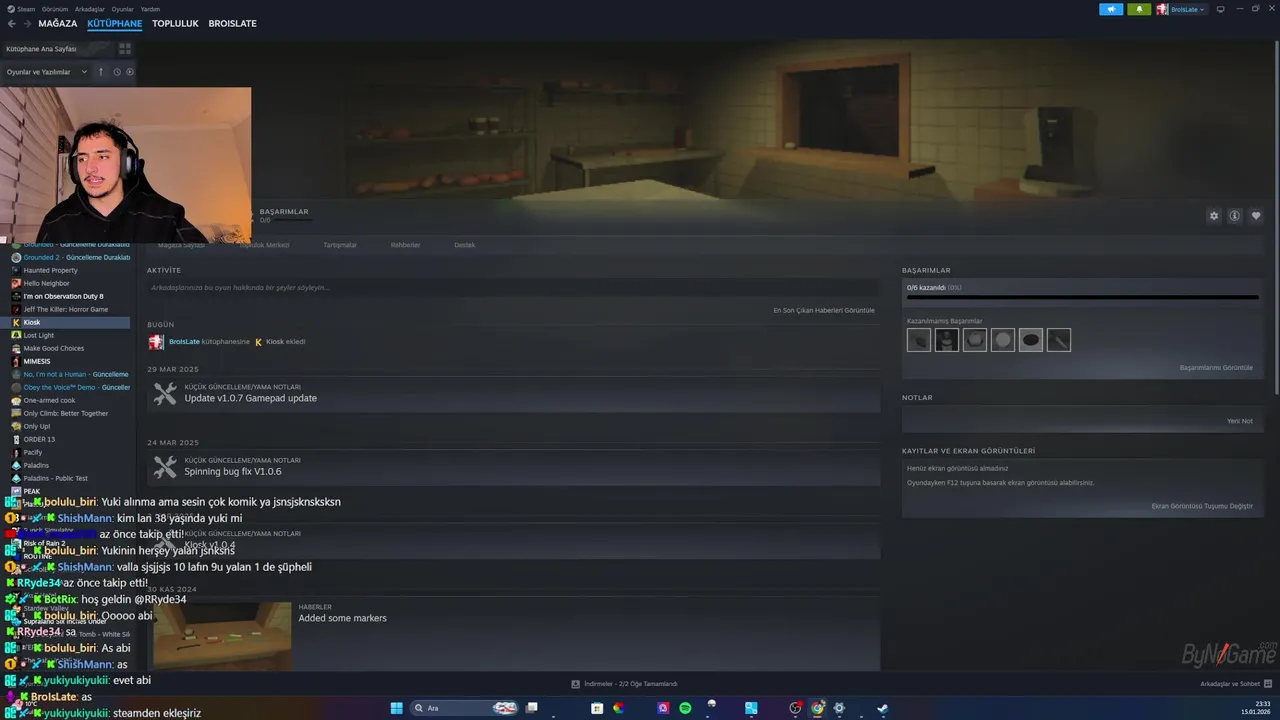Click the third locked achievement icon
The height and width of the screenshot is (720, 1280).
click(975, 340)
